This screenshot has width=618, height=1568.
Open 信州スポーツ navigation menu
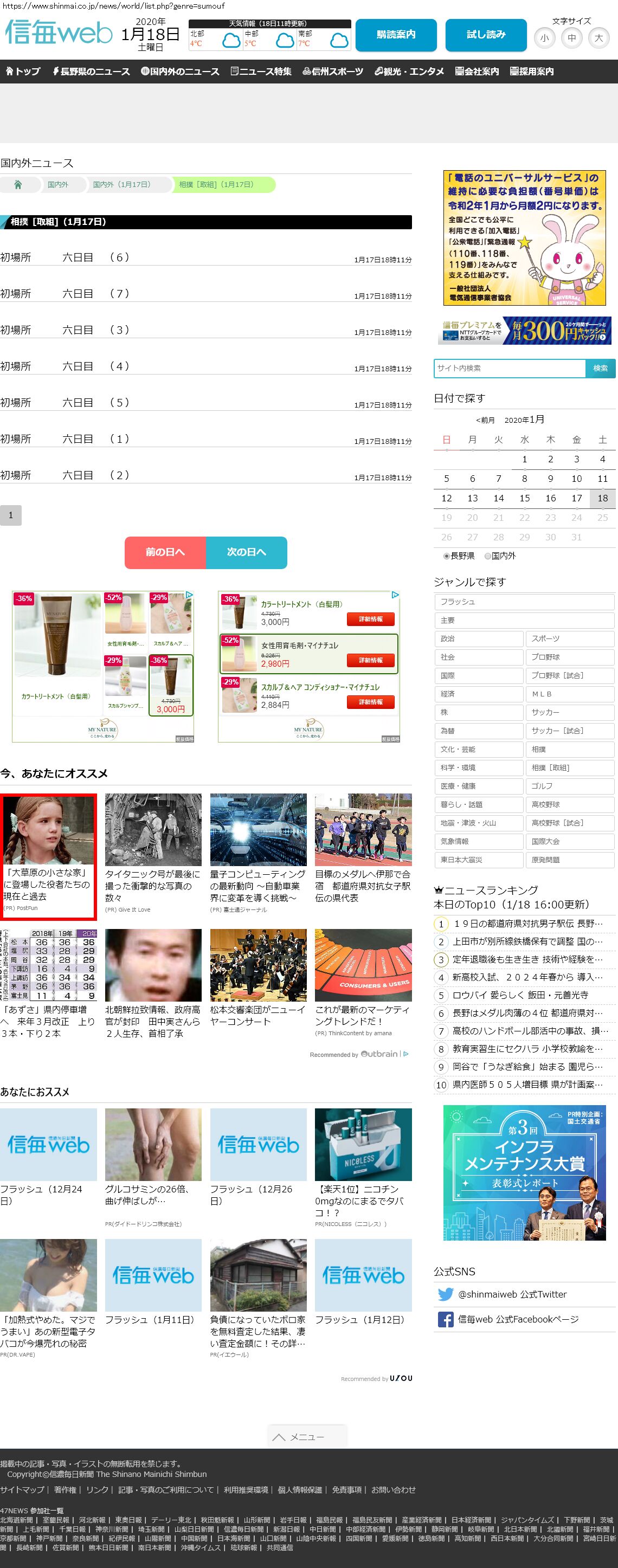click(x=333, y=71)
